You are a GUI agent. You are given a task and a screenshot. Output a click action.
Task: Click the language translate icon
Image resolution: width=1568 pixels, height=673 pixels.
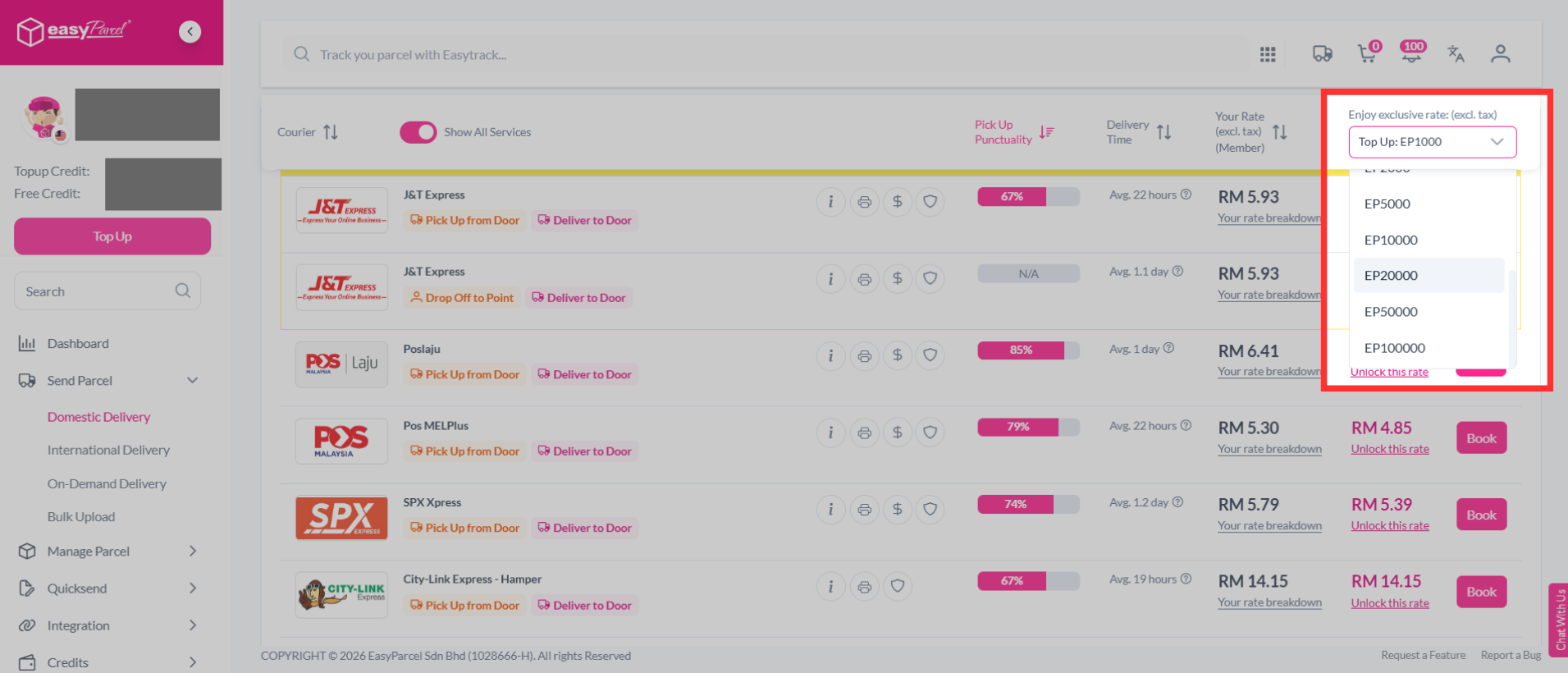click(x=1456, y=54)
